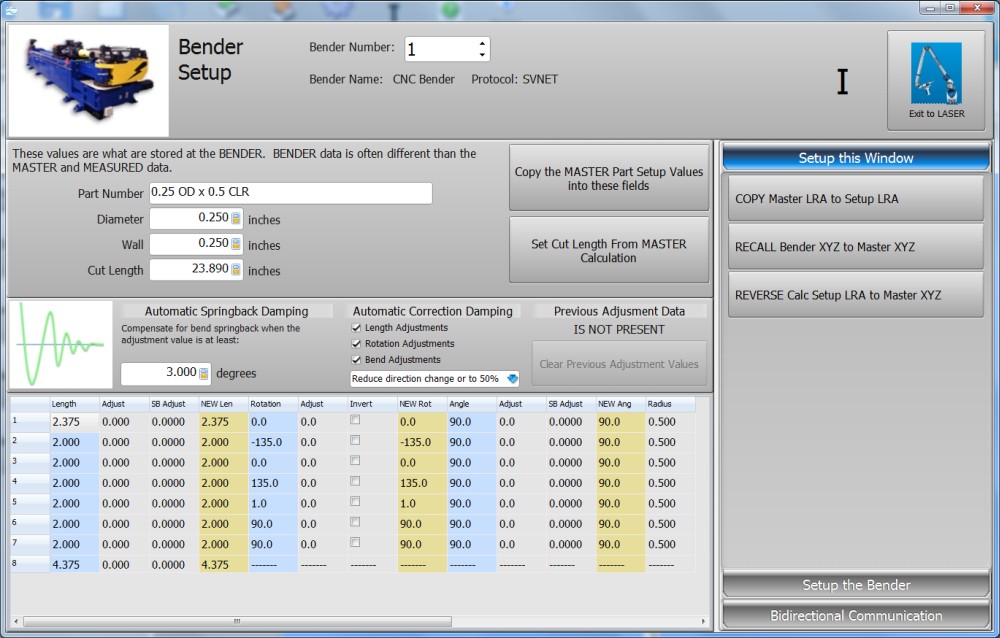
Task: Open the Bidirectional Communication section
Action: 855,616
